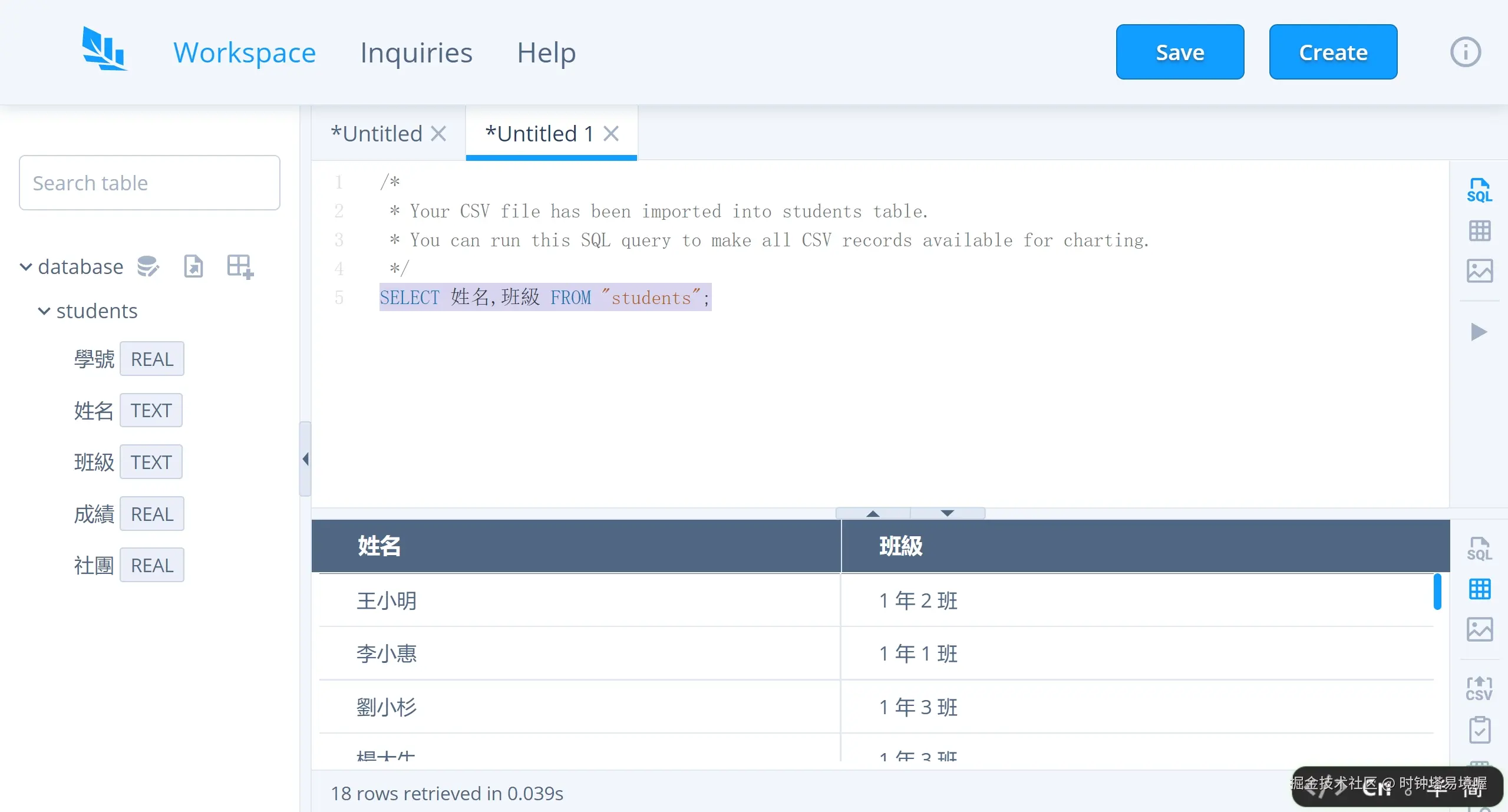The width and height of the screenshot is (1508, 812).
Task: Collapse the database tree item
Action: pyautogui.click(x=25, y=266)
